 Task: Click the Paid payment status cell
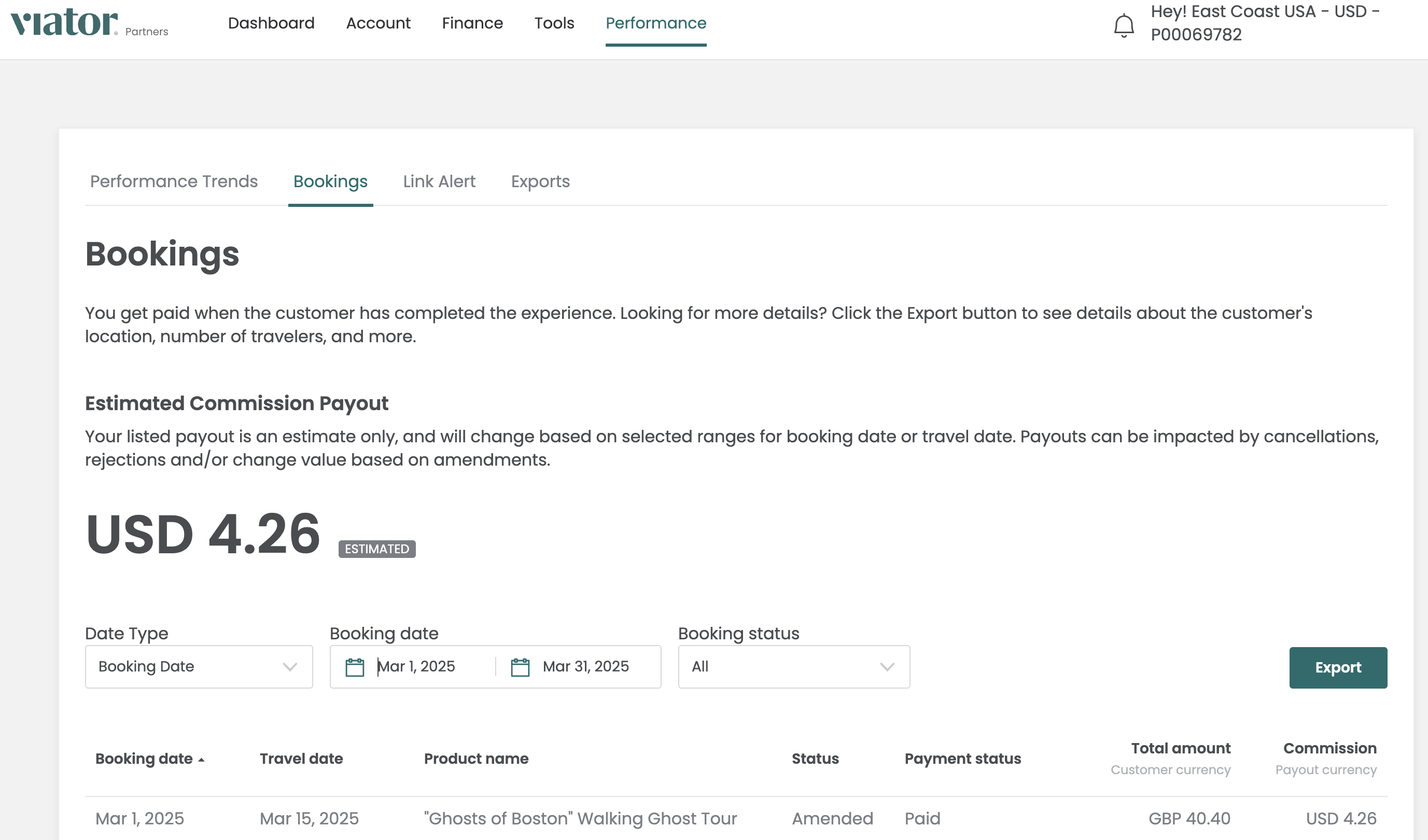[922, 818]
